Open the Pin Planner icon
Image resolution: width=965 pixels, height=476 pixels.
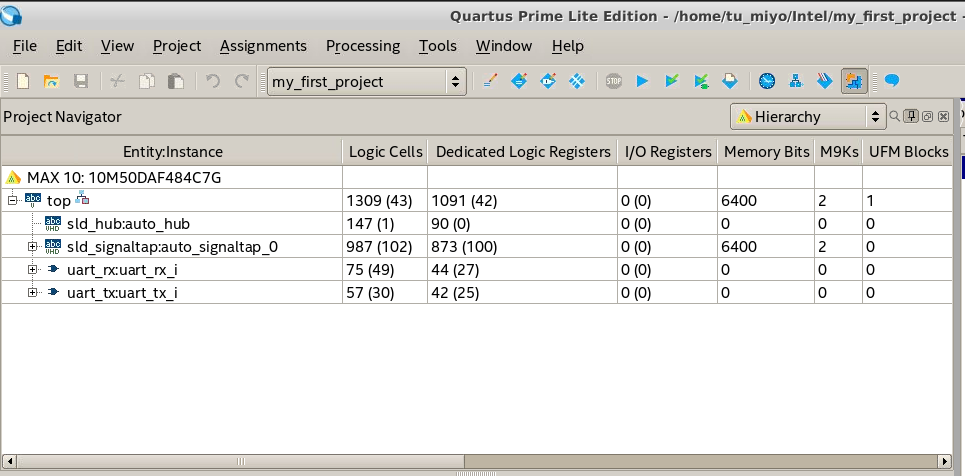point(548,81)
